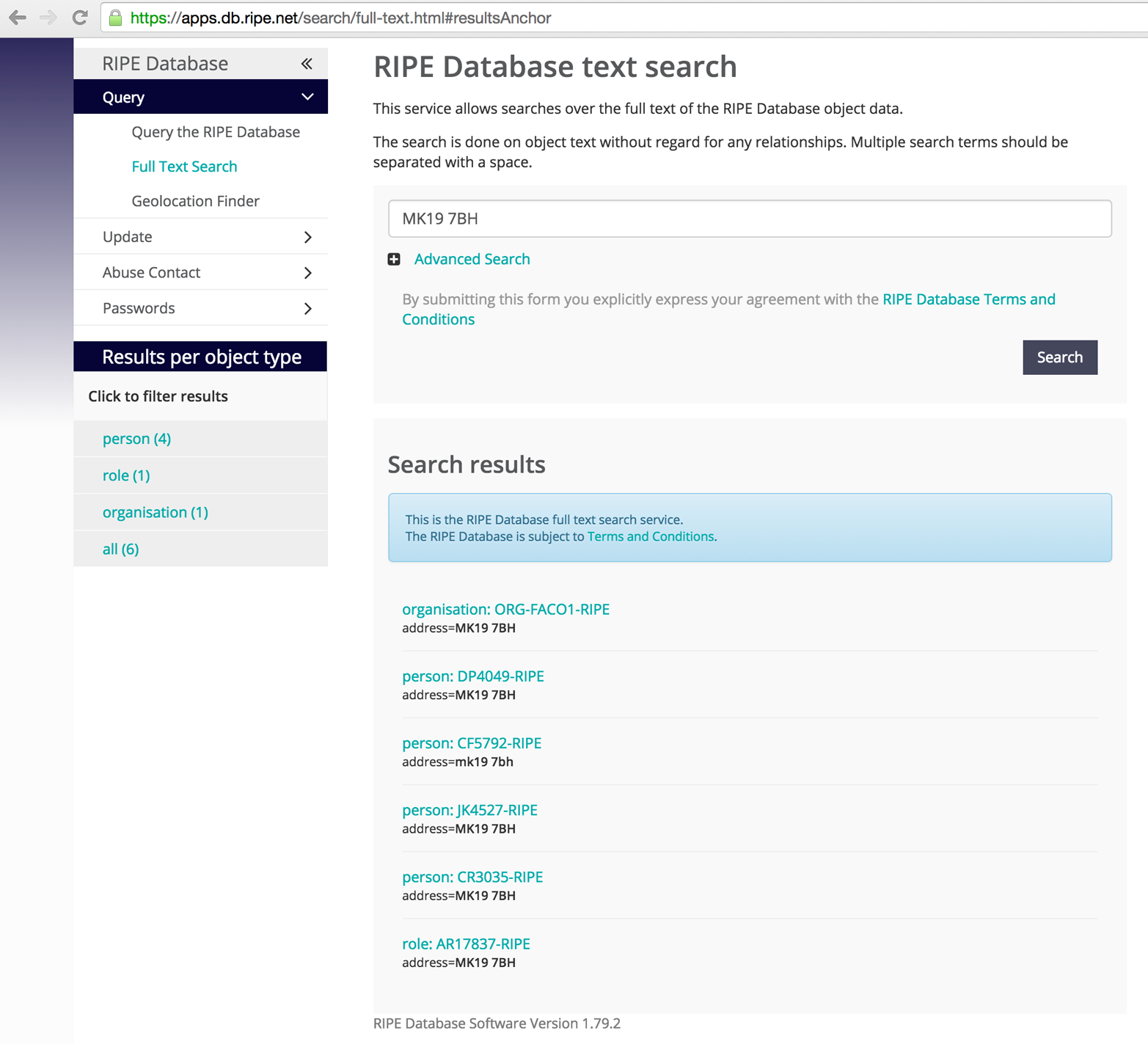Reload the current page
Image resolution: width=1148 pixels, height=1044 pixels.
(x=78, y=18)
